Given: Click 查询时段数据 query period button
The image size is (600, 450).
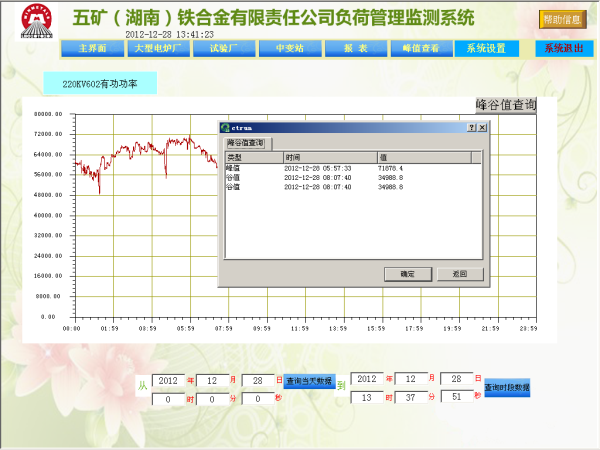Looking at the screenshot, I should tap(507, 388).
